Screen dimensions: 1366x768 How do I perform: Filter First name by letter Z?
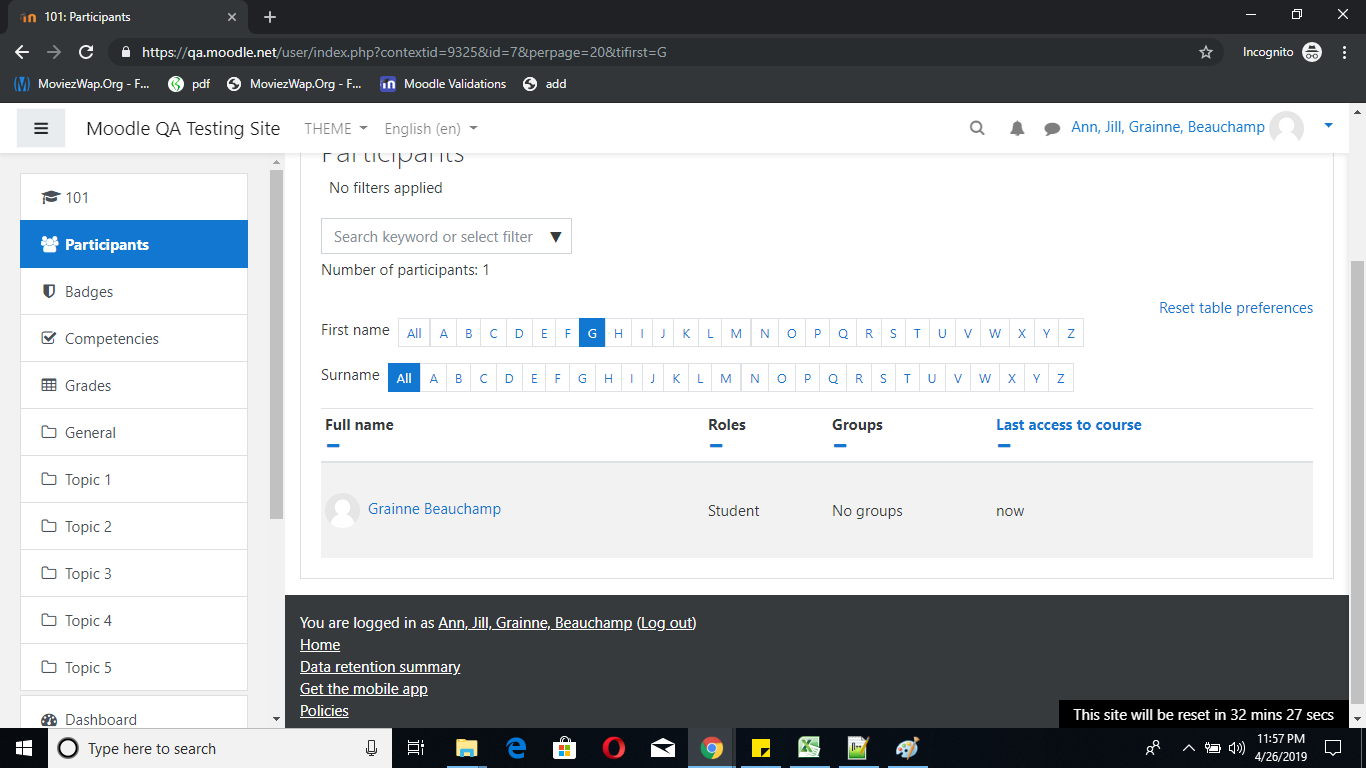[1071, 333]
